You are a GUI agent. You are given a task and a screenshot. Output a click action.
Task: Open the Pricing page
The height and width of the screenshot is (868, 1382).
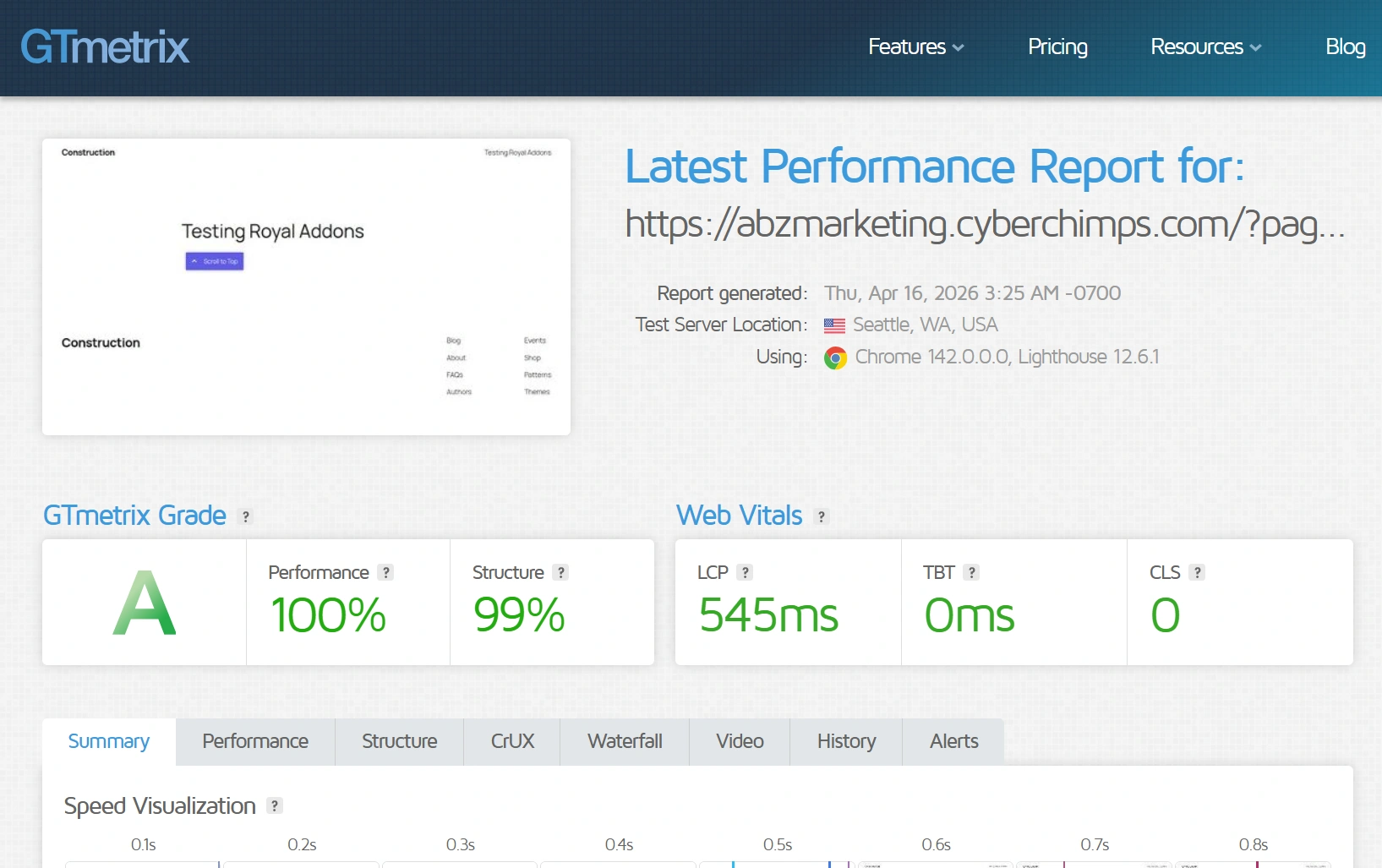(1057, 47)
